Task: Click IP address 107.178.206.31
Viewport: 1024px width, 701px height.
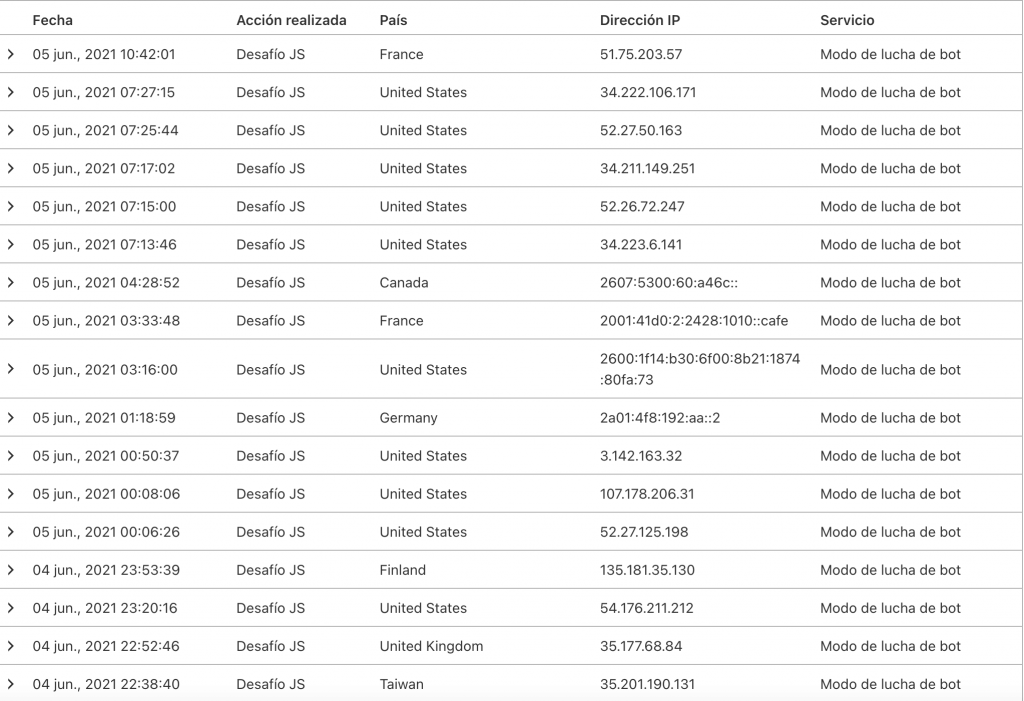Action: [x=646, y=493]
